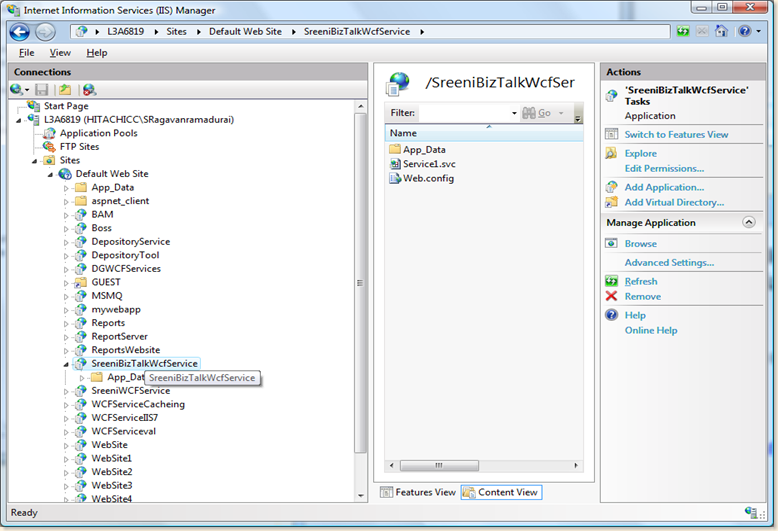Collapse the Sites node
Viewport: 778px width, 531px height.
[x=35, y=161]
